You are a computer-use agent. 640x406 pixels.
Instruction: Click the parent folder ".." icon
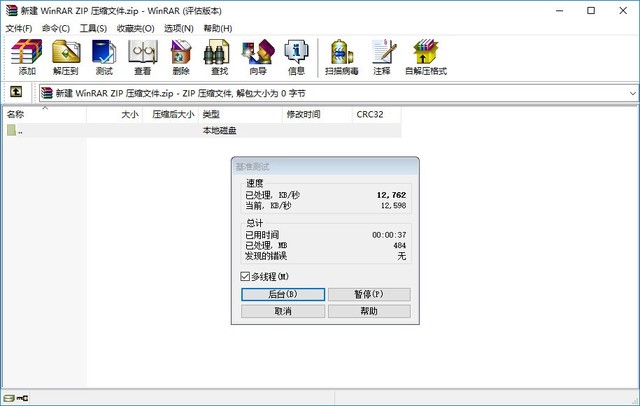click(11, 130)
